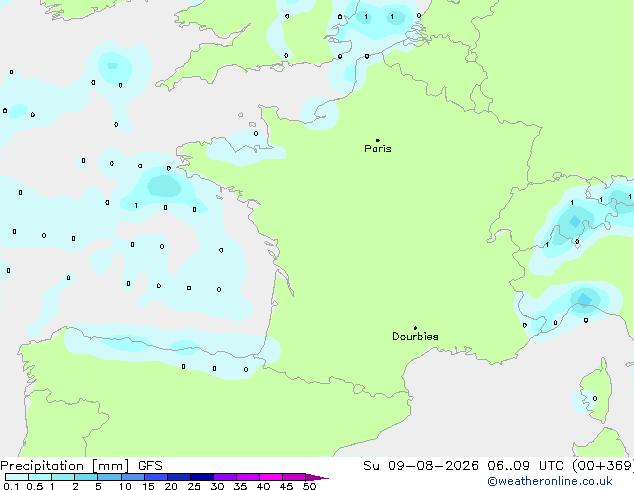Image resolution: width=634 pixels, height=490 pixels.
Task: Select legend swatch between 20 and 25
Action: point(179,477)
